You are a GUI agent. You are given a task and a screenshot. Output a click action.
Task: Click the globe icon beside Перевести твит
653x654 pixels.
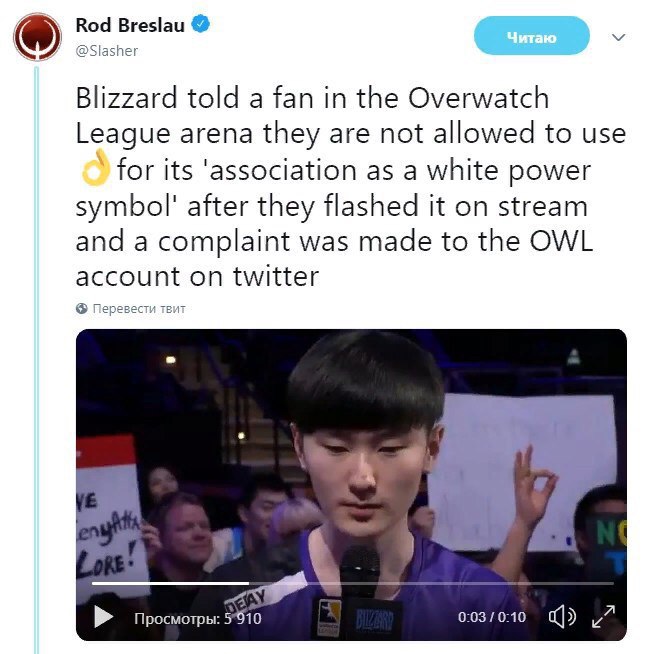tap(82, 309)
